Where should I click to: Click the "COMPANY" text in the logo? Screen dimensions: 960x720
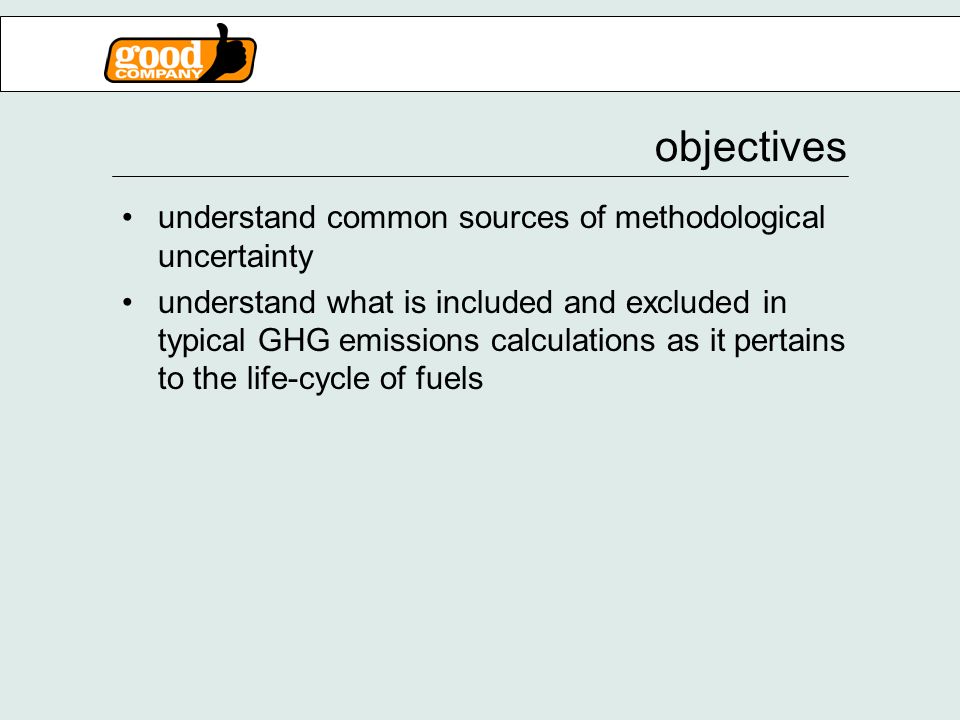pos(159,73)
